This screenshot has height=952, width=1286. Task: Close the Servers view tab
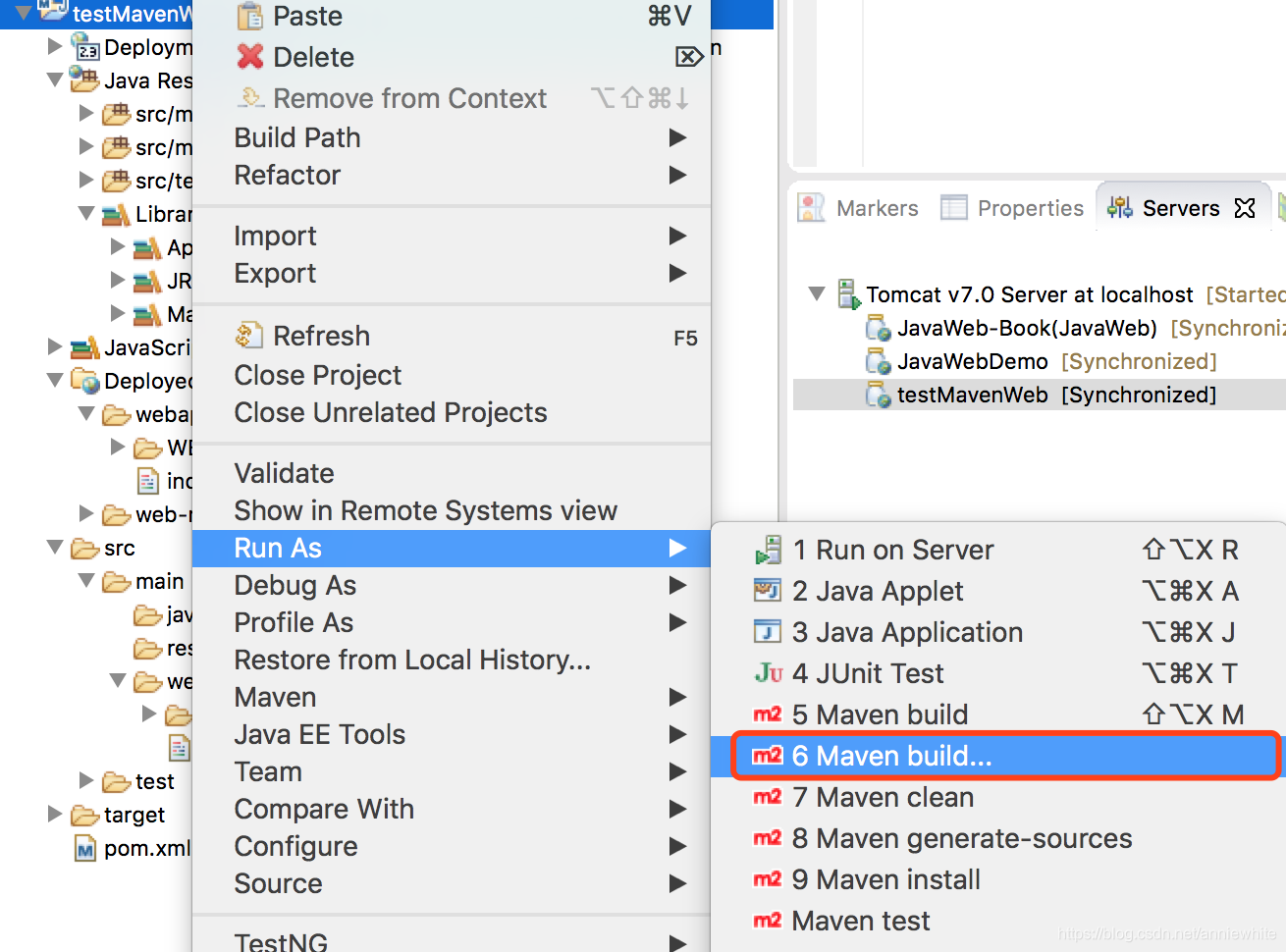(x=1245, y=208)
